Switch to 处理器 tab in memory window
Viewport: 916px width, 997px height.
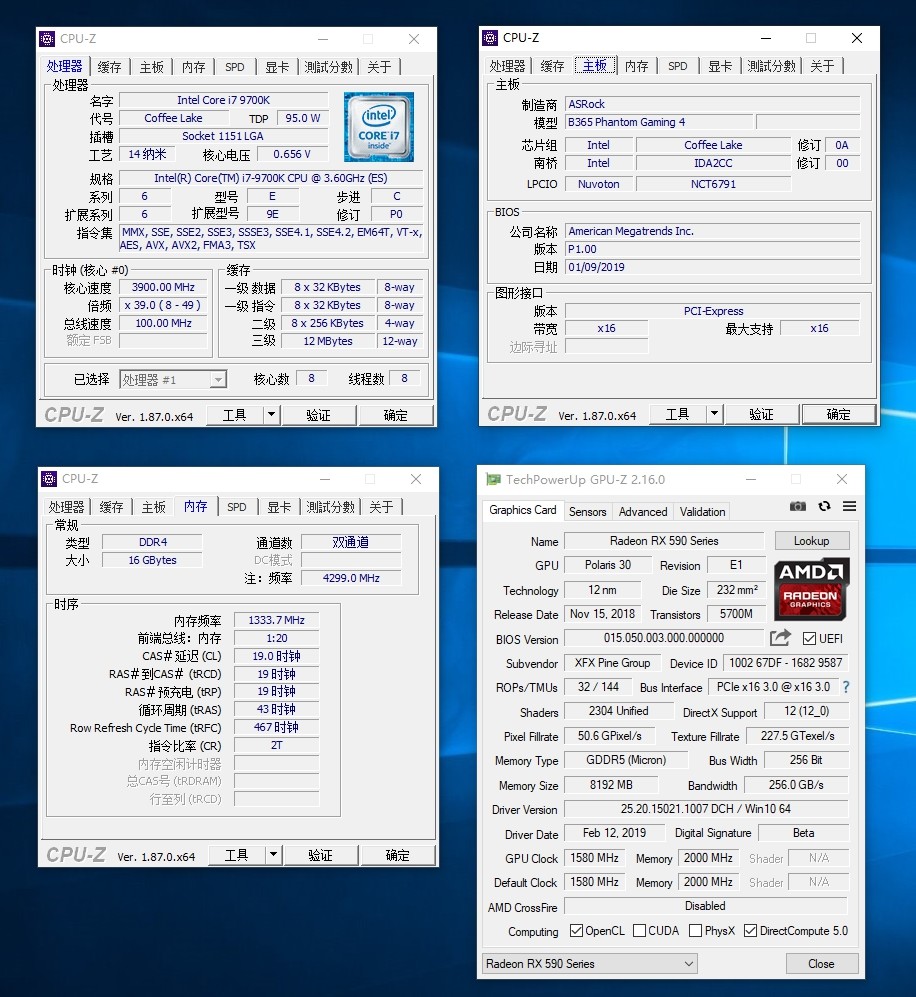coord(66,507)
